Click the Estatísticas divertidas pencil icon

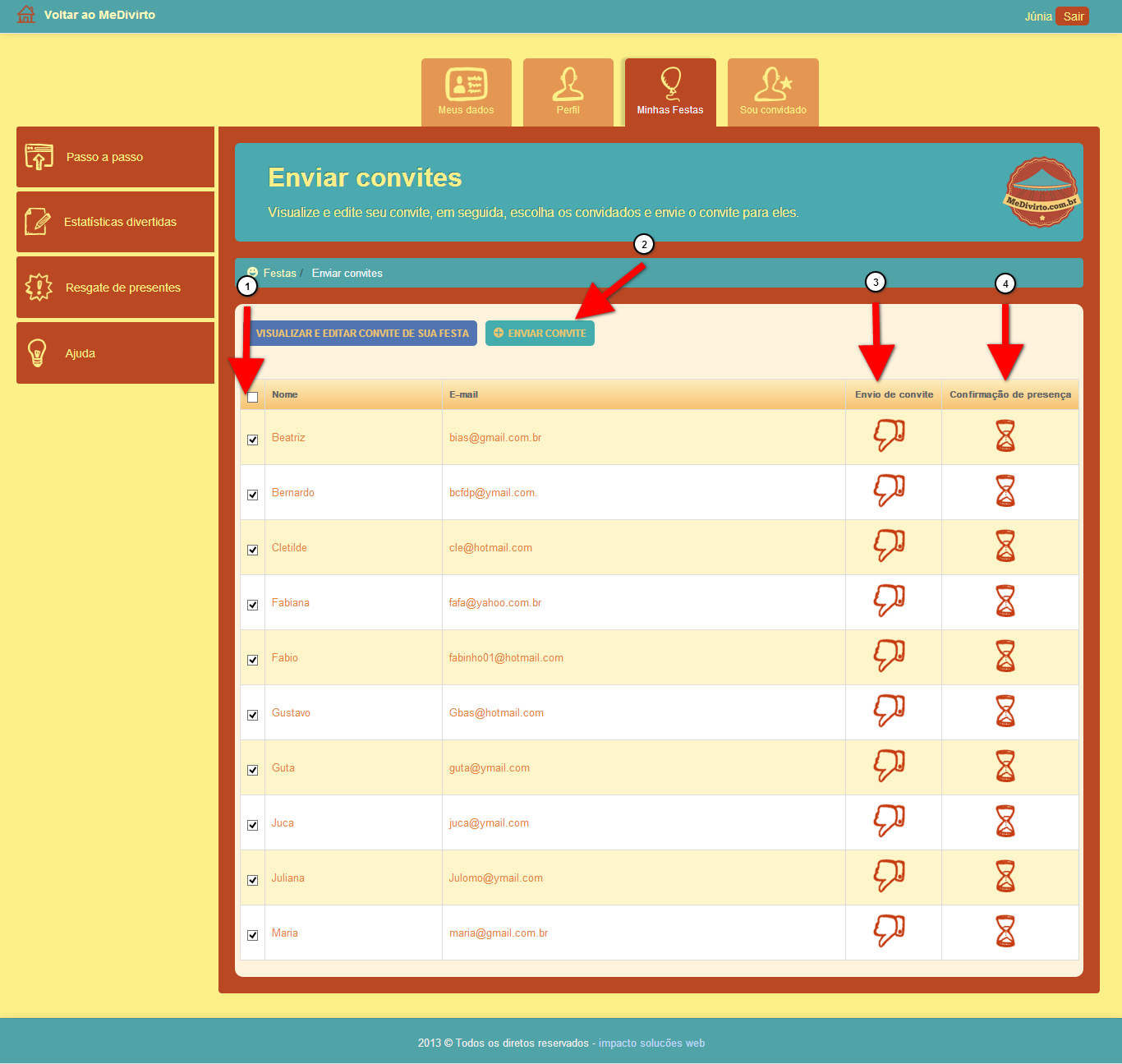coord(37,222)
